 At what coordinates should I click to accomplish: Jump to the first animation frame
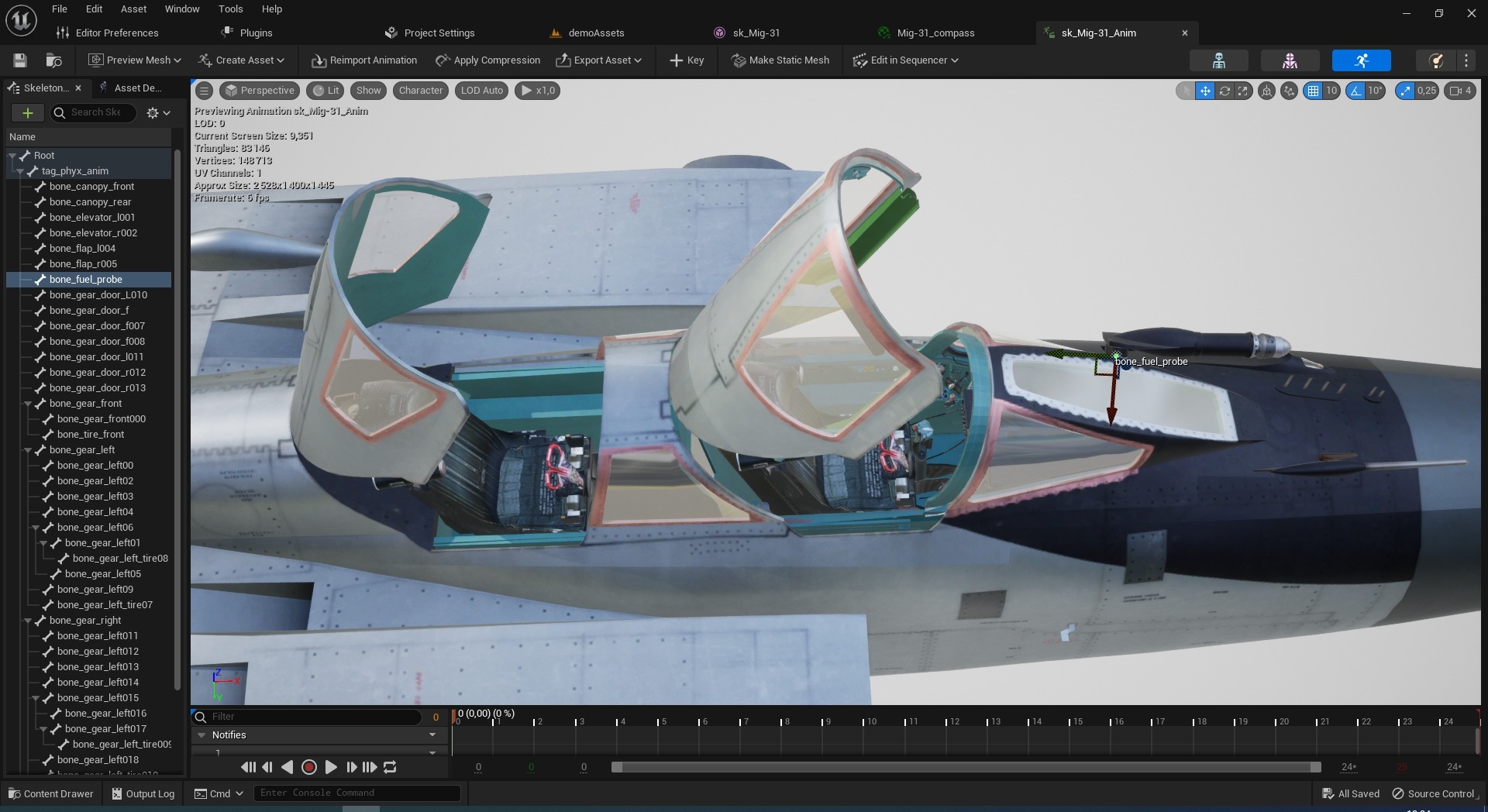click(248, 767)
